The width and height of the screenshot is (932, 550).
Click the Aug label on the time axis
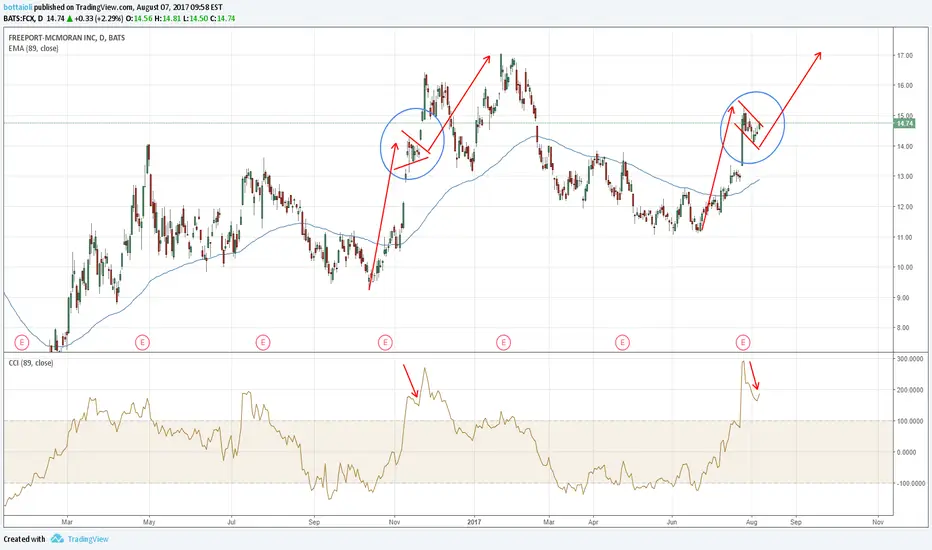pos(751,522)
